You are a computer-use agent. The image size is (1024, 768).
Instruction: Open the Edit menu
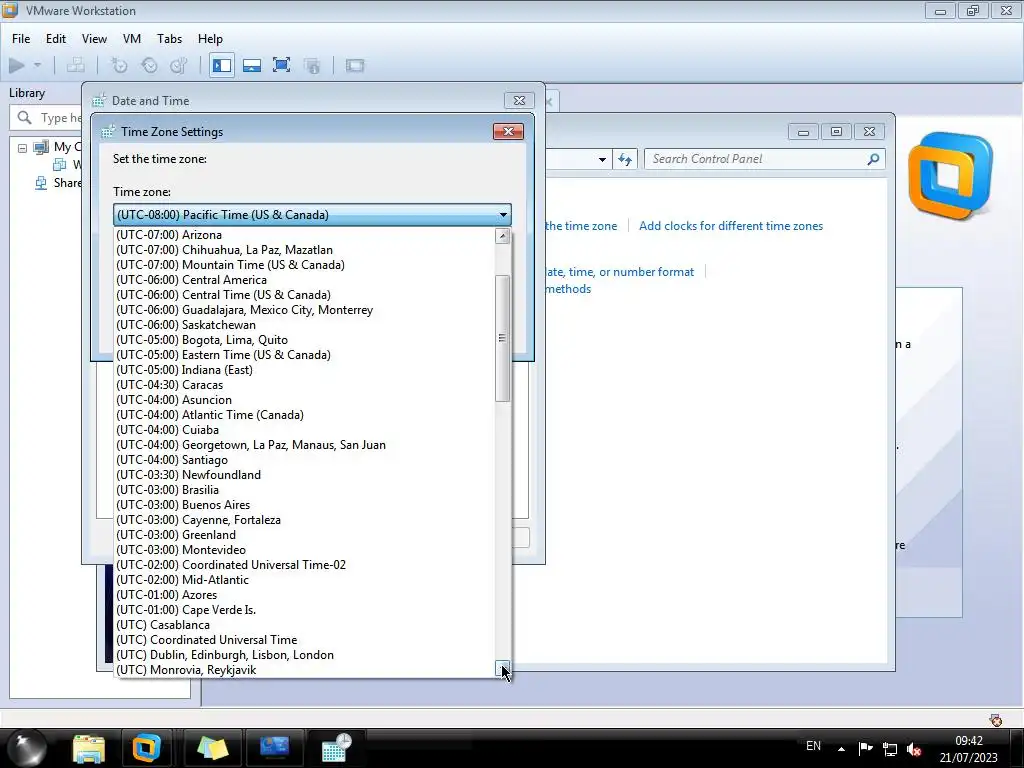[x=56, y=39]
